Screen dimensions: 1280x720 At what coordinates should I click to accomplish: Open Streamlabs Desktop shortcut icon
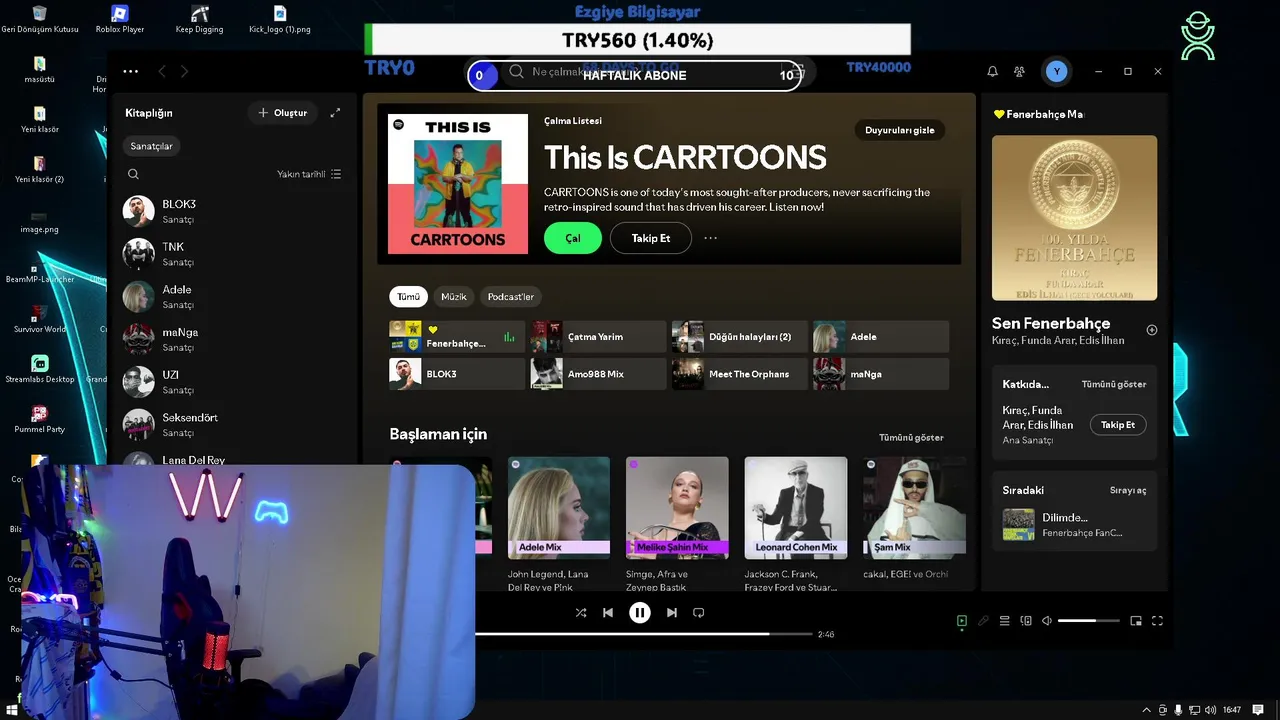[x=40, y=369]
